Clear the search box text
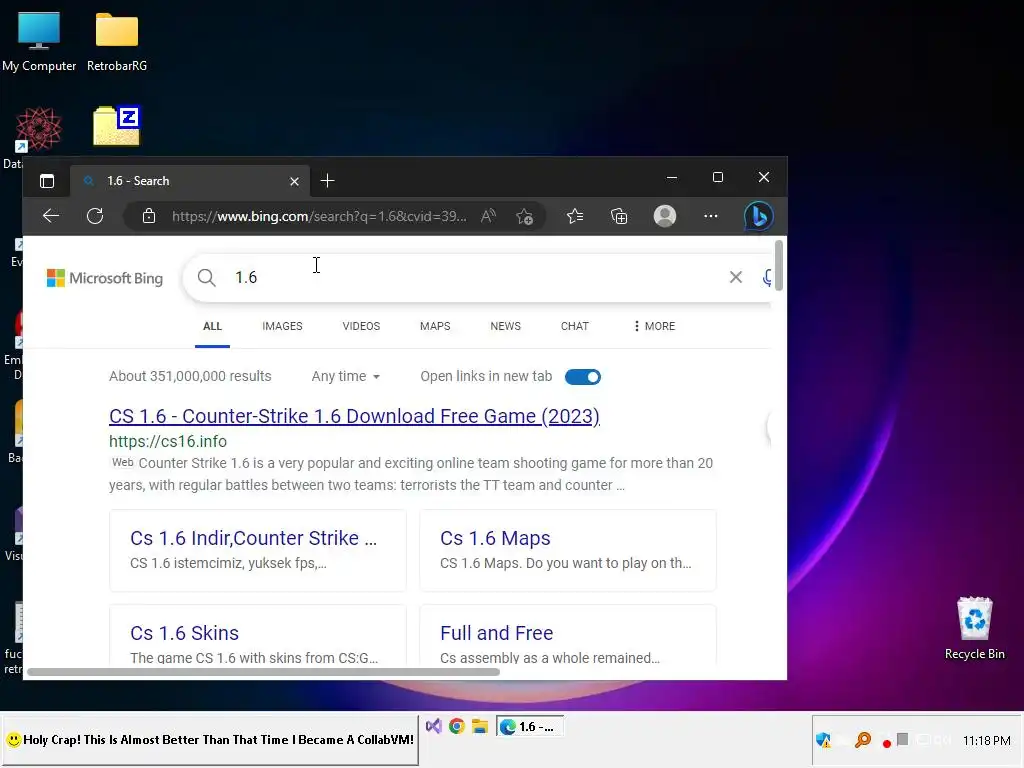Viewport: 1024px width, 768px height. [736, 278]
